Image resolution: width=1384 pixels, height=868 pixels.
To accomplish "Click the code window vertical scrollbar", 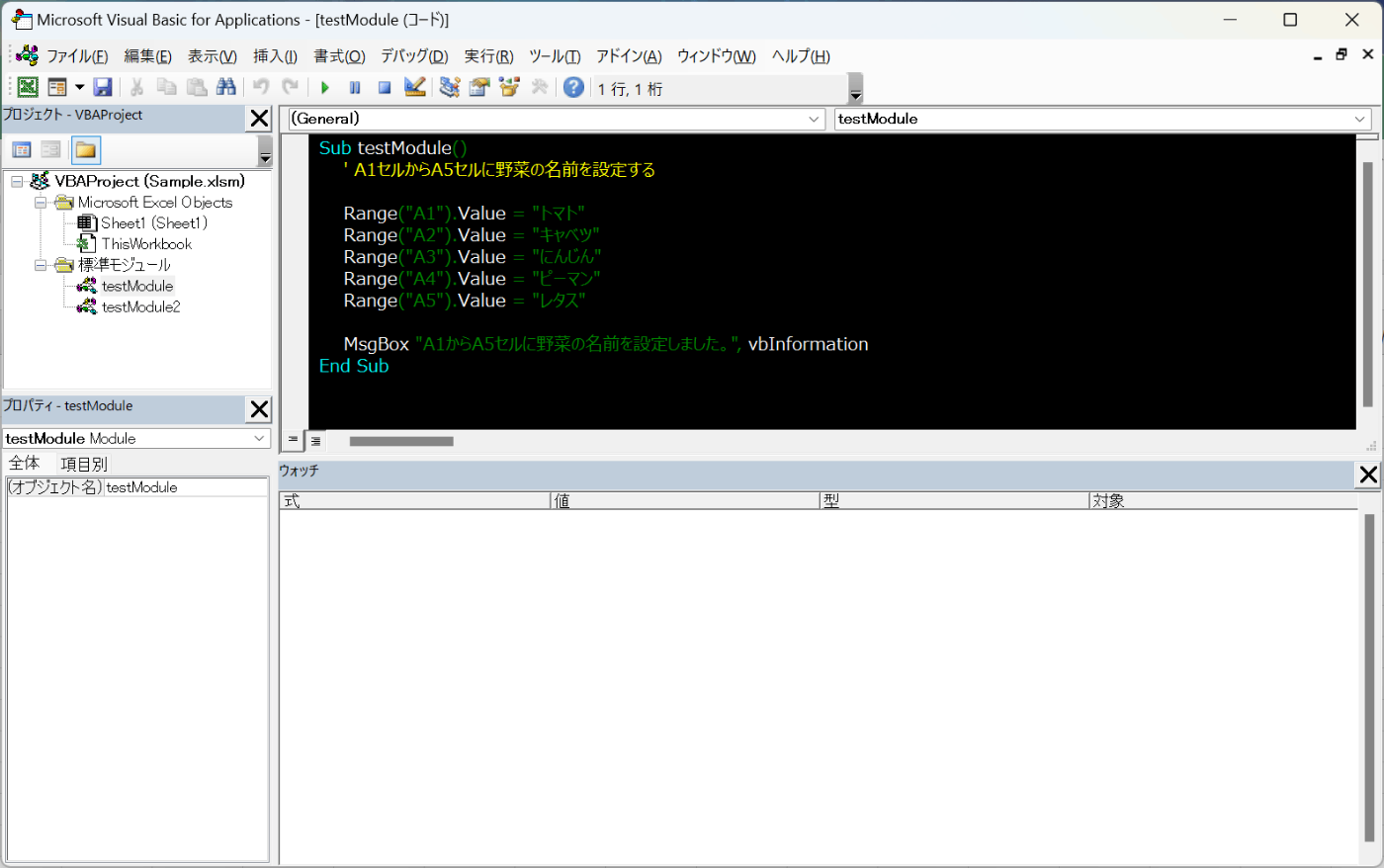I will tap(1367, 284).
